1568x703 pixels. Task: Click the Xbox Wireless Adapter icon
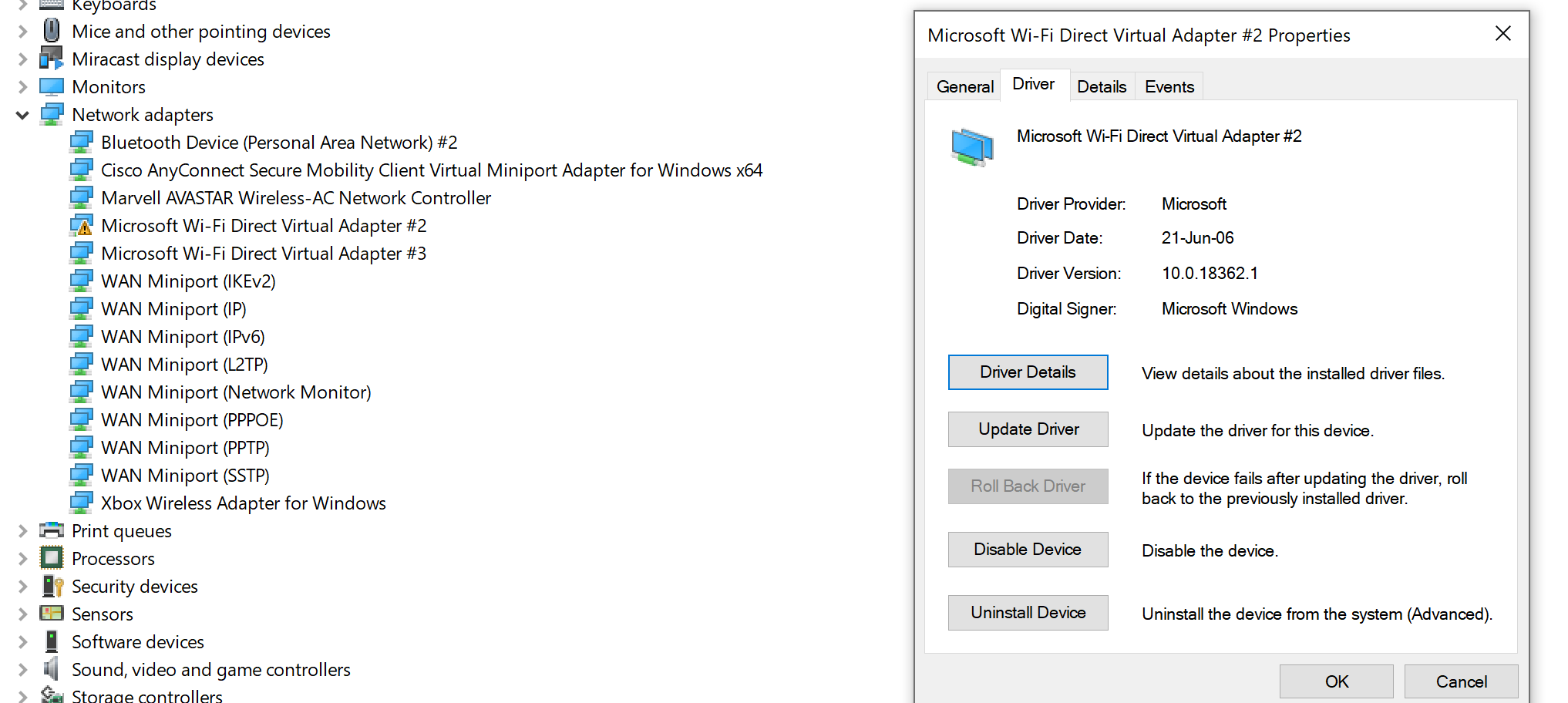[x=81, y=503]
